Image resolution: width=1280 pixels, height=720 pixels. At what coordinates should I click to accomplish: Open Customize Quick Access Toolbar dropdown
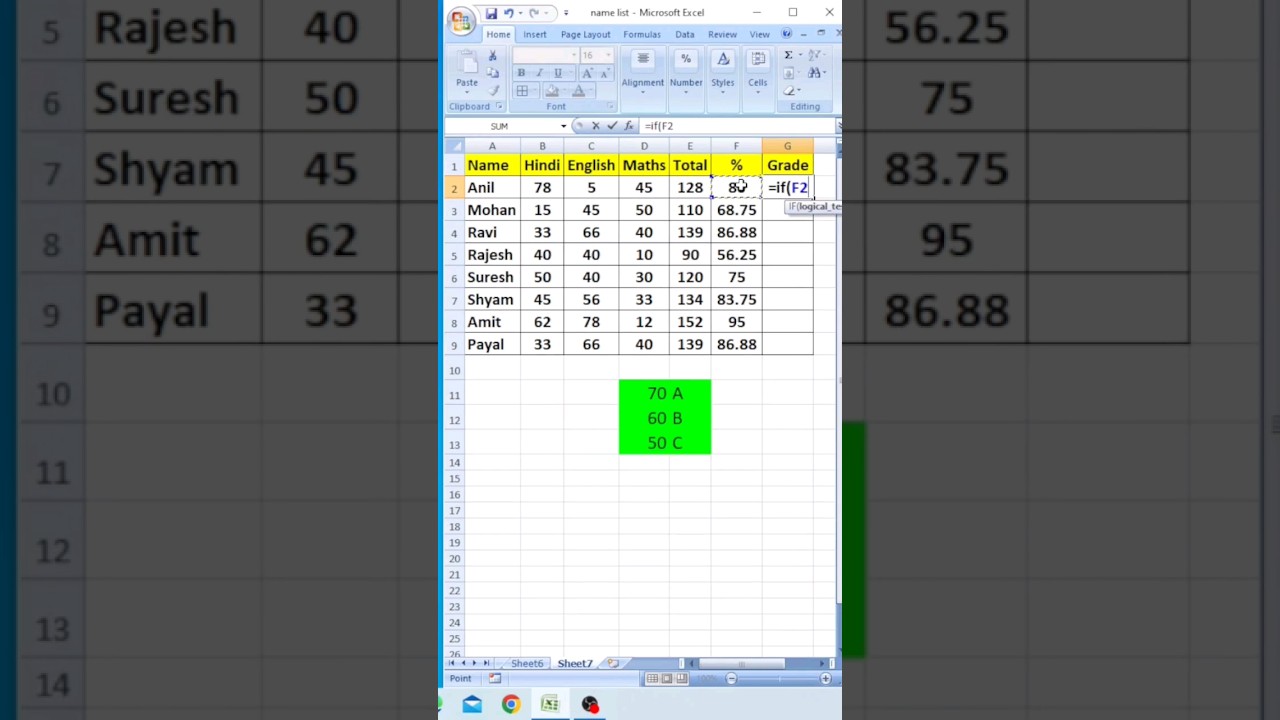(x=566, y=13)
